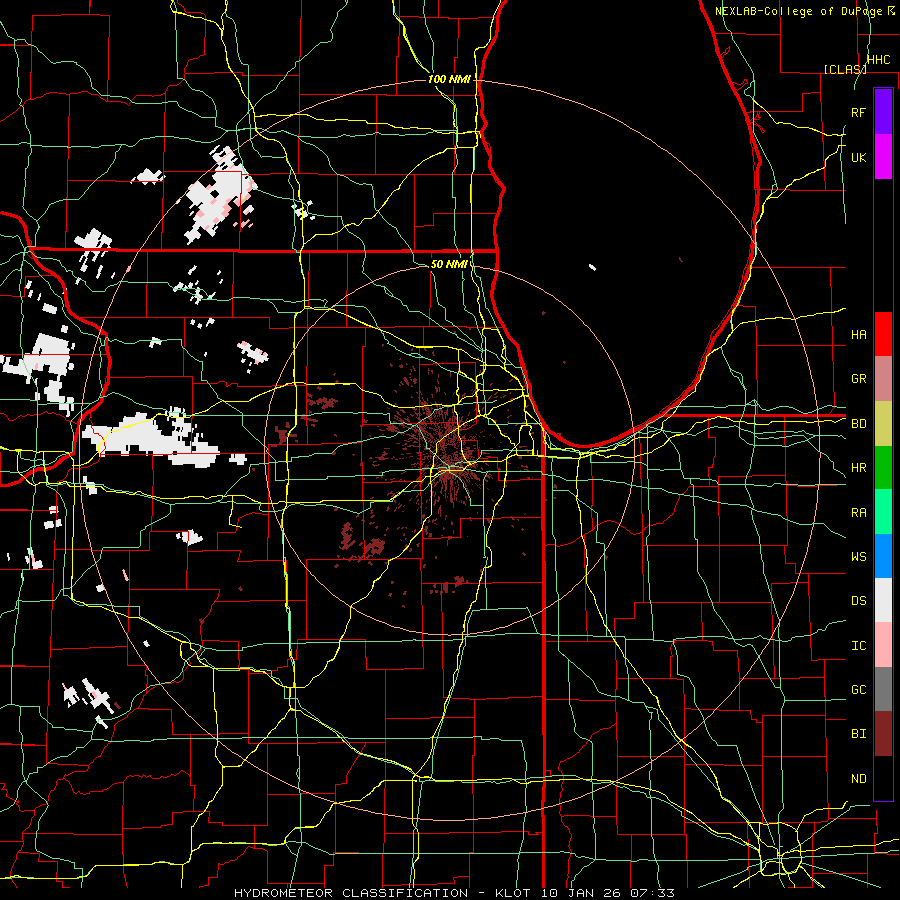The image size is (900, 900).
Task: Click the blue WS legend swatch
Action: (x=883, y=556)
